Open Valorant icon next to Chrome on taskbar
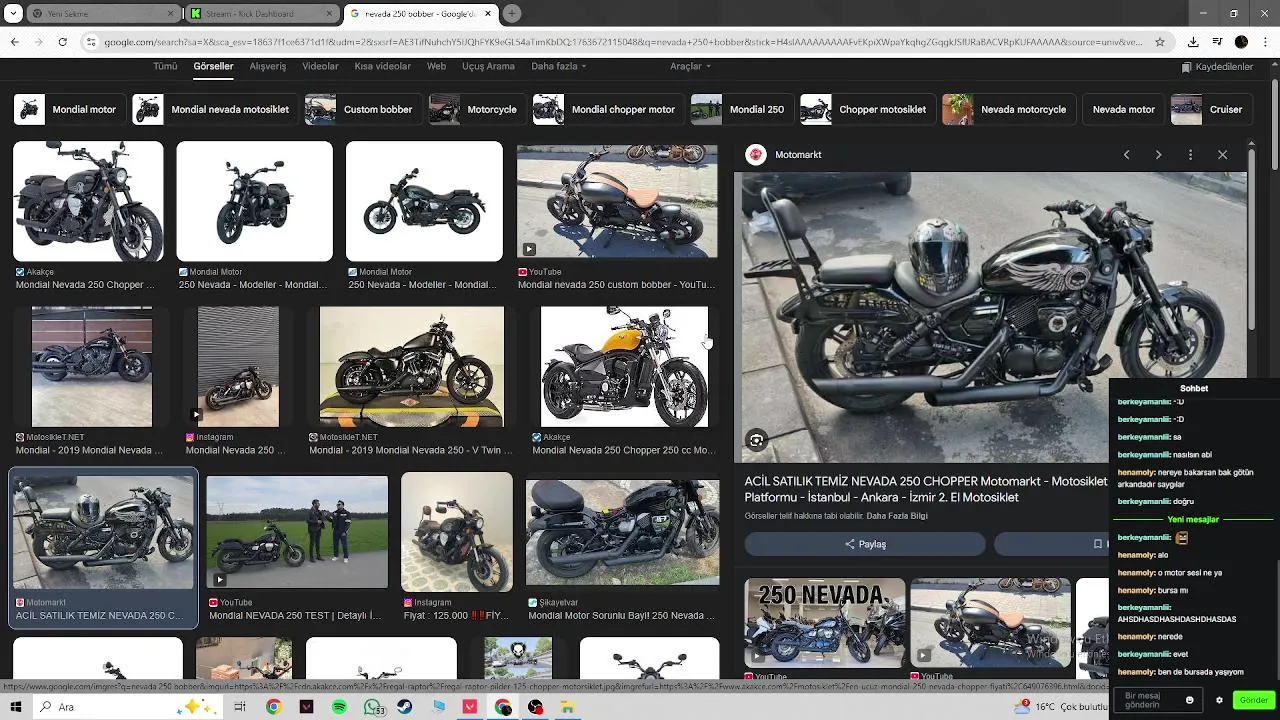1280x720 pixels. click(306, 707)
